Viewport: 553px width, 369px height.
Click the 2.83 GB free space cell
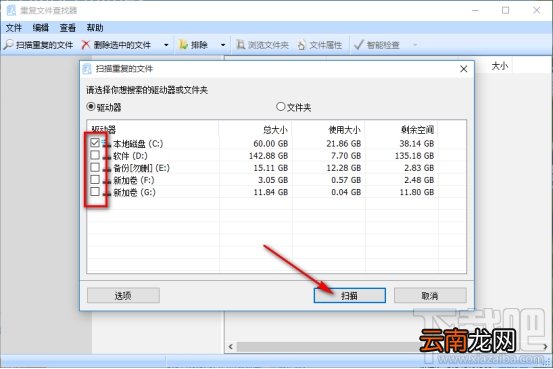click(x=419, y=168)
